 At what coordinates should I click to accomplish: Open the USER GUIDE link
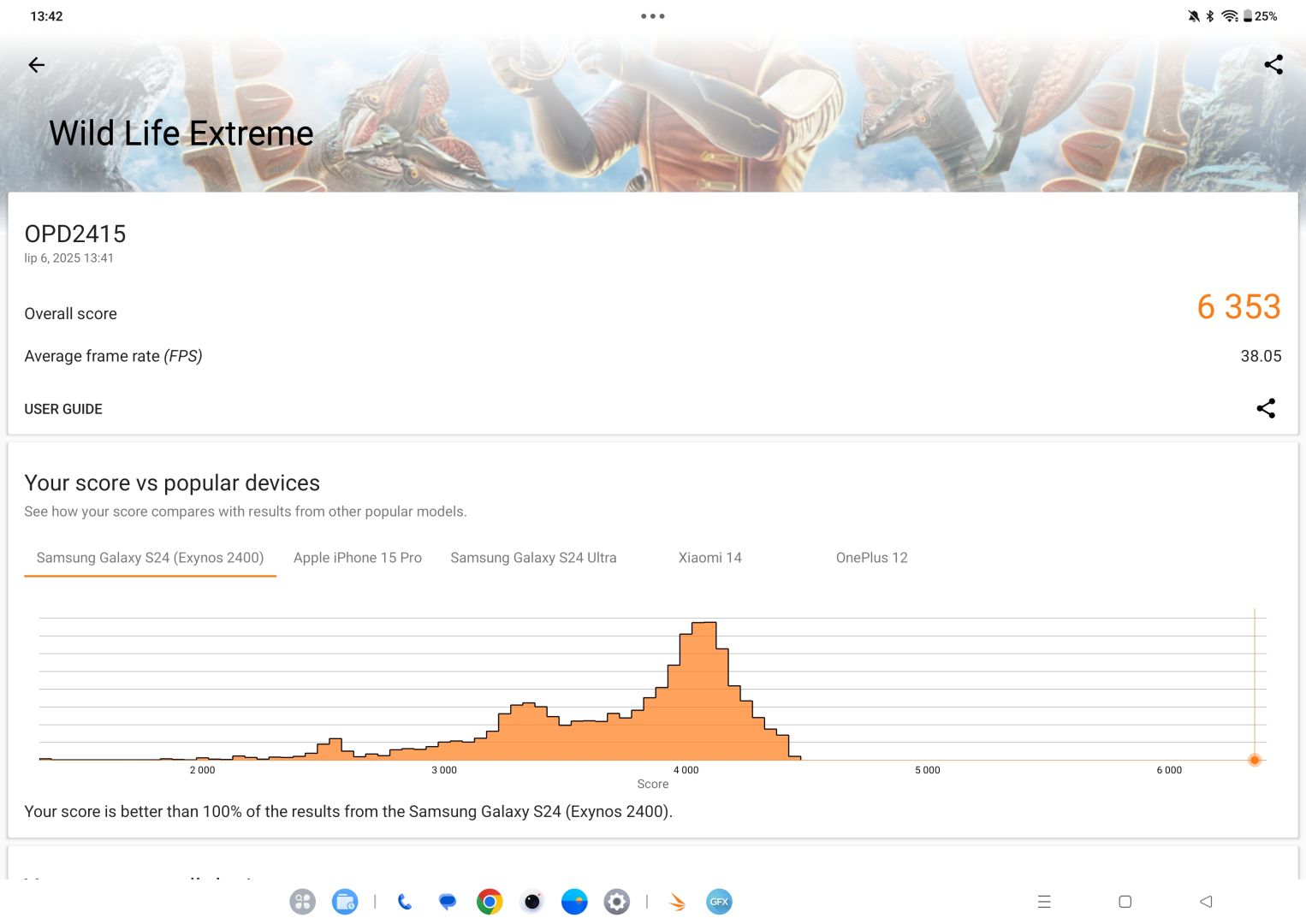[x=63, y=409]
